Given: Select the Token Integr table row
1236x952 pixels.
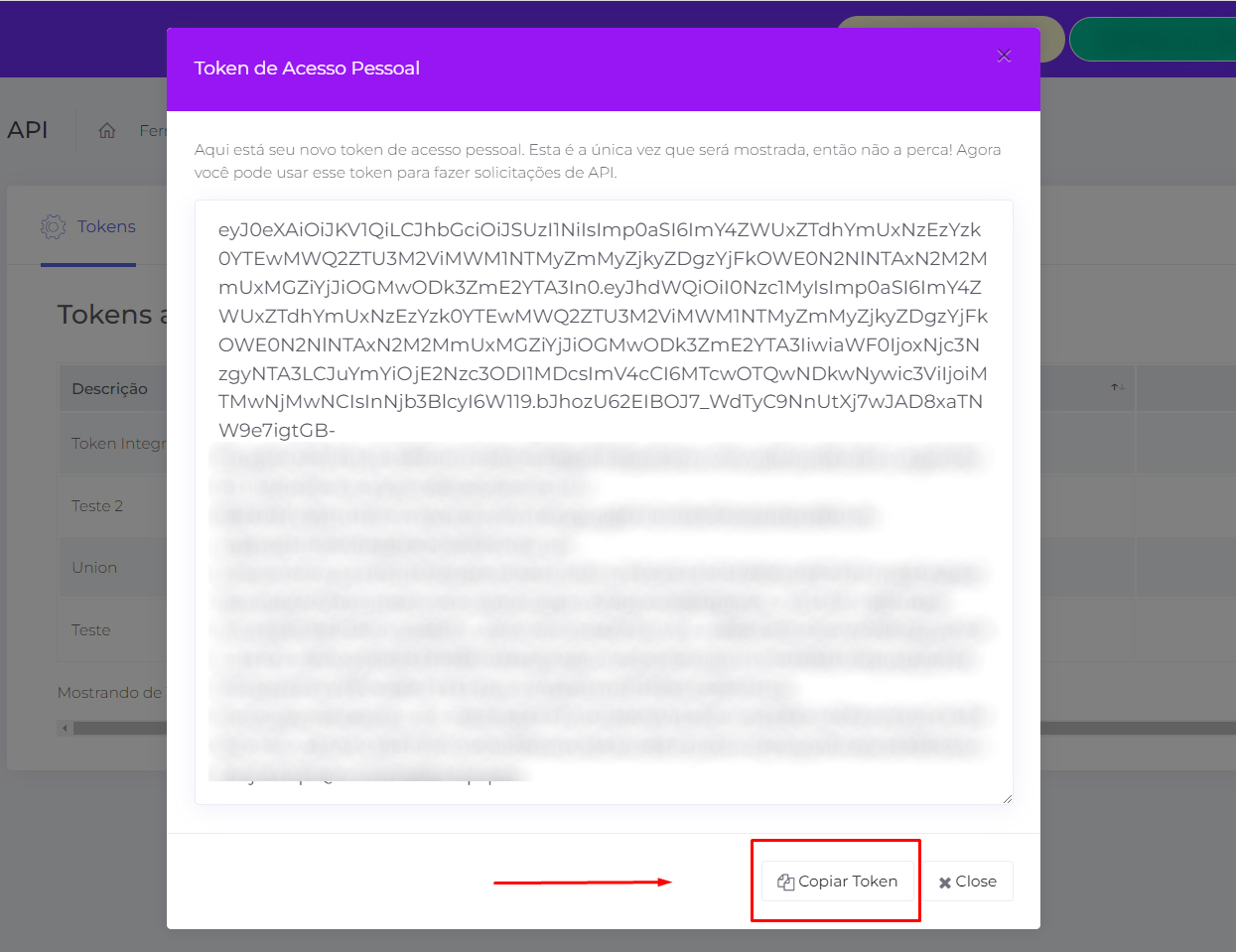Looking at the screenshot, I should [112, 444].
